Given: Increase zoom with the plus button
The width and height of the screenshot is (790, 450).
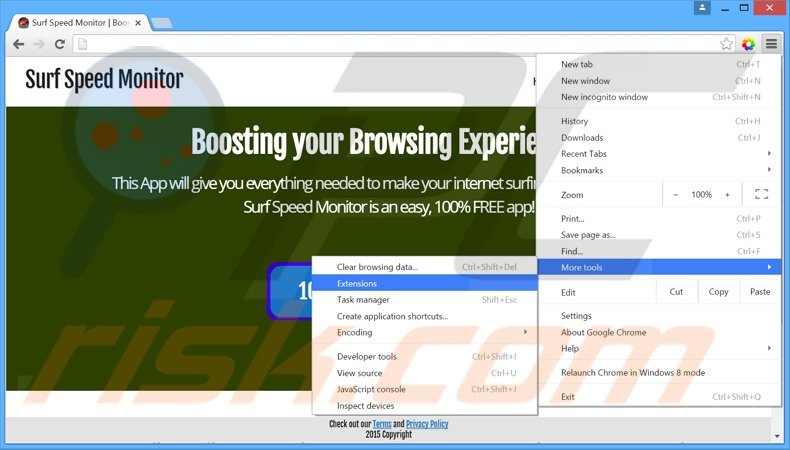Looking at the screenshot, I should 728,195.
